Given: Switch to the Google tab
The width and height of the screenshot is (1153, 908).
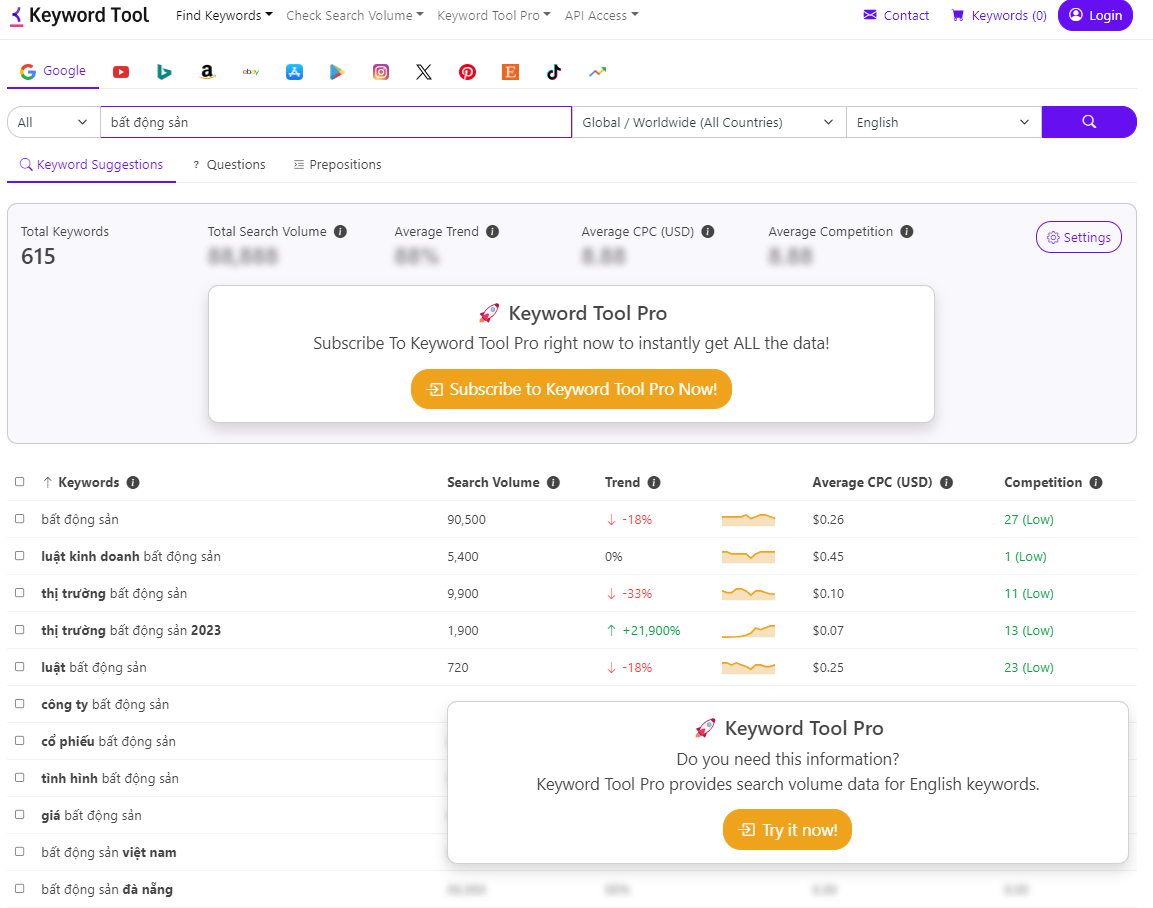Looking at the screenshot, I should pos(53,71).
